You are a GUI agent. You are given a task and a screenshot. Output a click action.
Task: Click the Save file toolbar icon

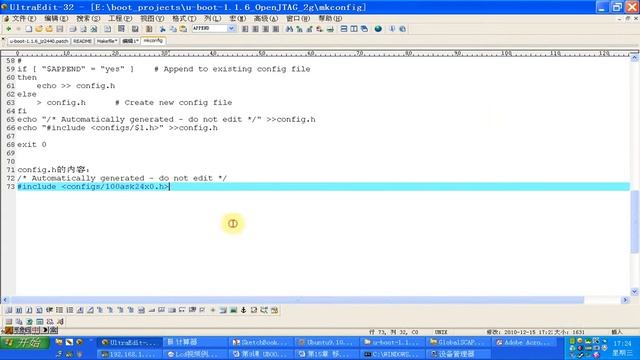[60, 29]
